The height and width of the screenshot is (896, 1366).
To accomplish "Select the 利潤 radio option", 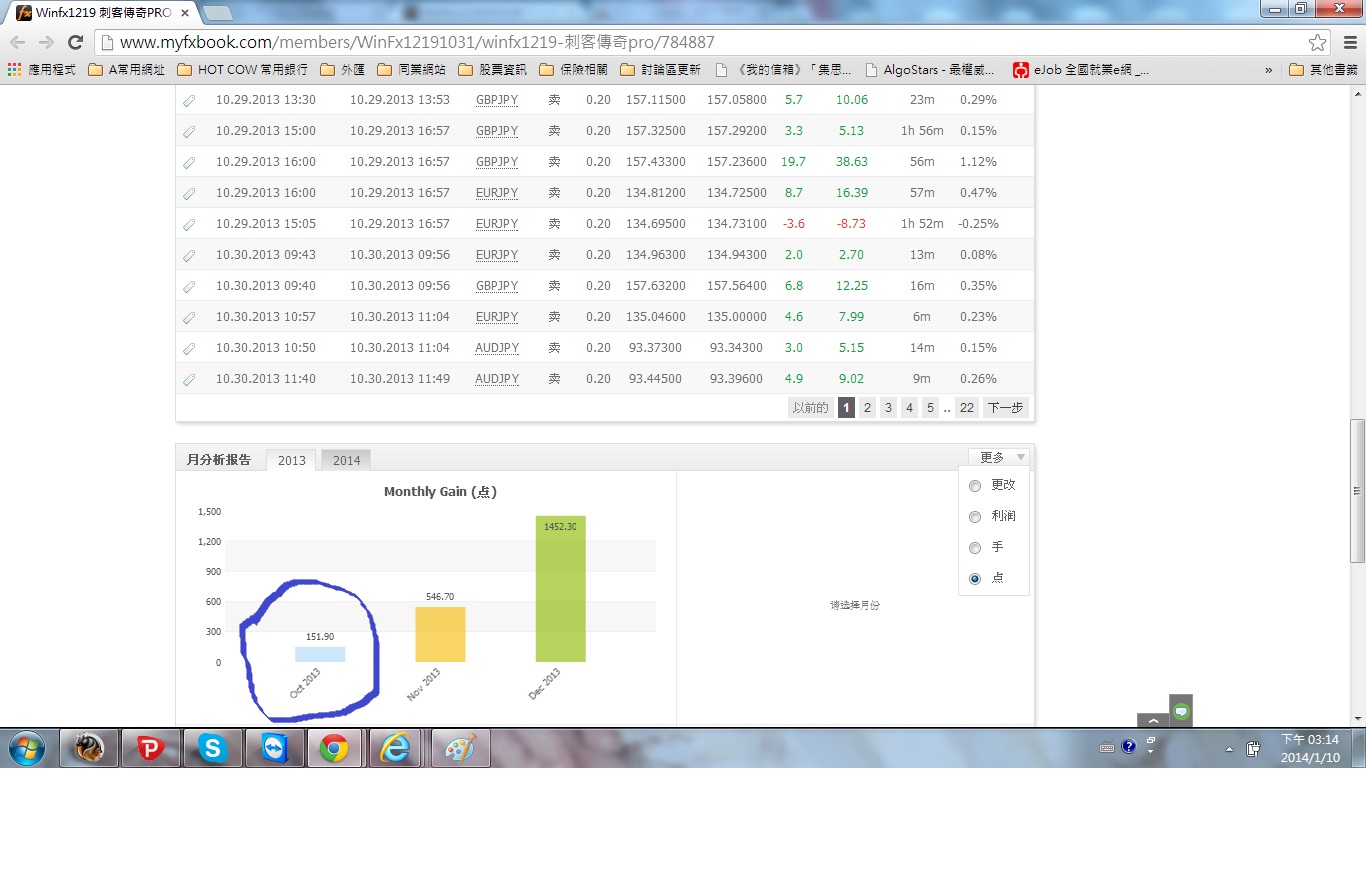I will (975, 517).
